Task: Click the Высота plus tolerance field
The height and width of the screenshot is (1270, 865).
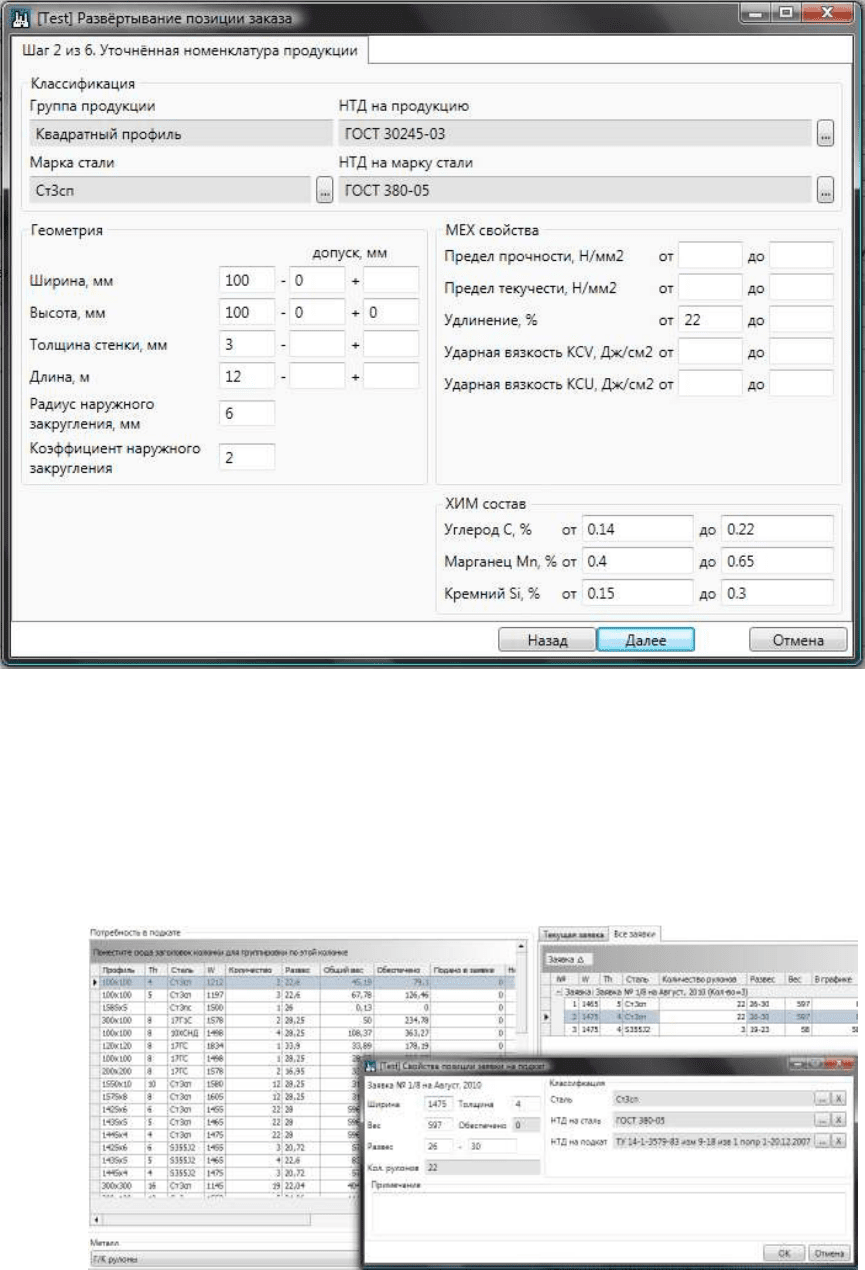Action: pyautogui.click(x=391, y=313)
